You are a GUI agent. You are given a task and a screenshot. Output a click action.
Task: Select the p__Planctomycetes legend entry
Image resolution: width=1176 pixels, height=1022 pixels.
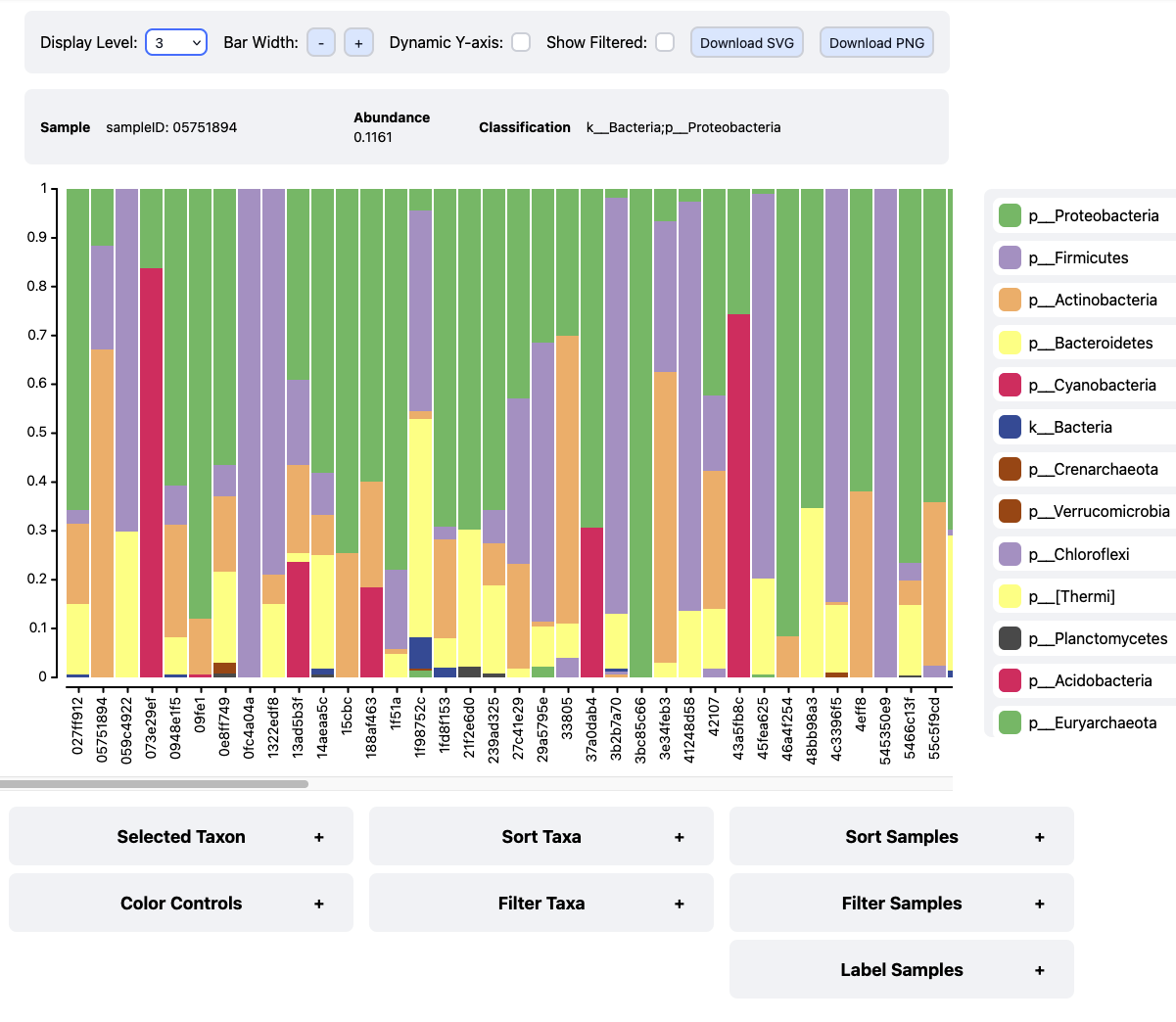pos(1097,638)
